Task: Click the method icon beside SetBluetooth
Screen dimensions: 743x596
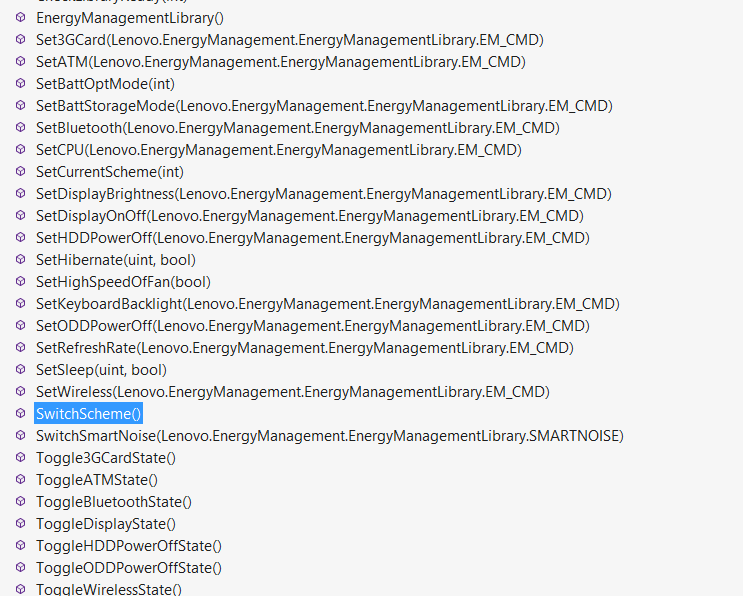Action: [20, 127]
